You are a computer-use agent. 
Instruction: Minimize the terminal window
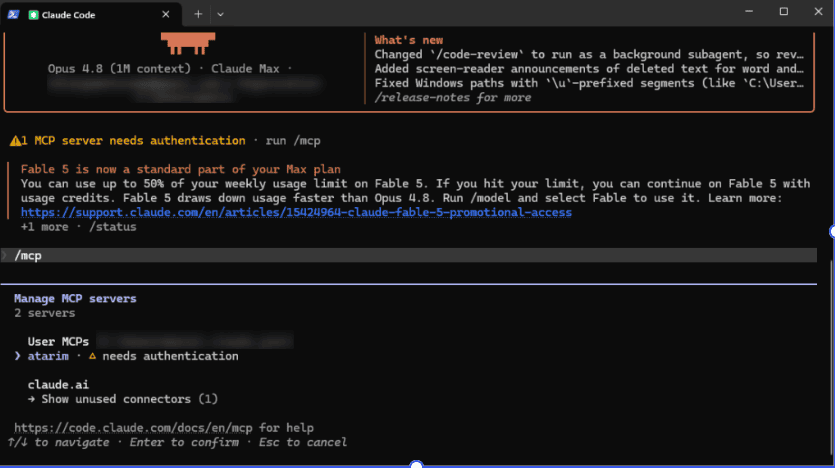point(749,11)
